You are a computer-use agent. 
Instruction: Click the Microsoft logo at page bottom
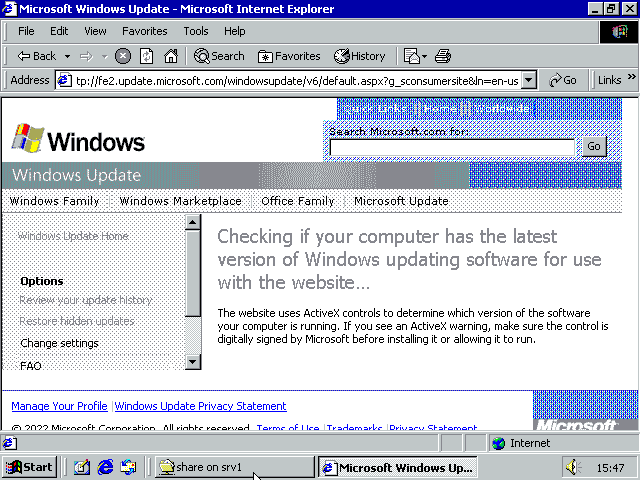tap(576, 425)
